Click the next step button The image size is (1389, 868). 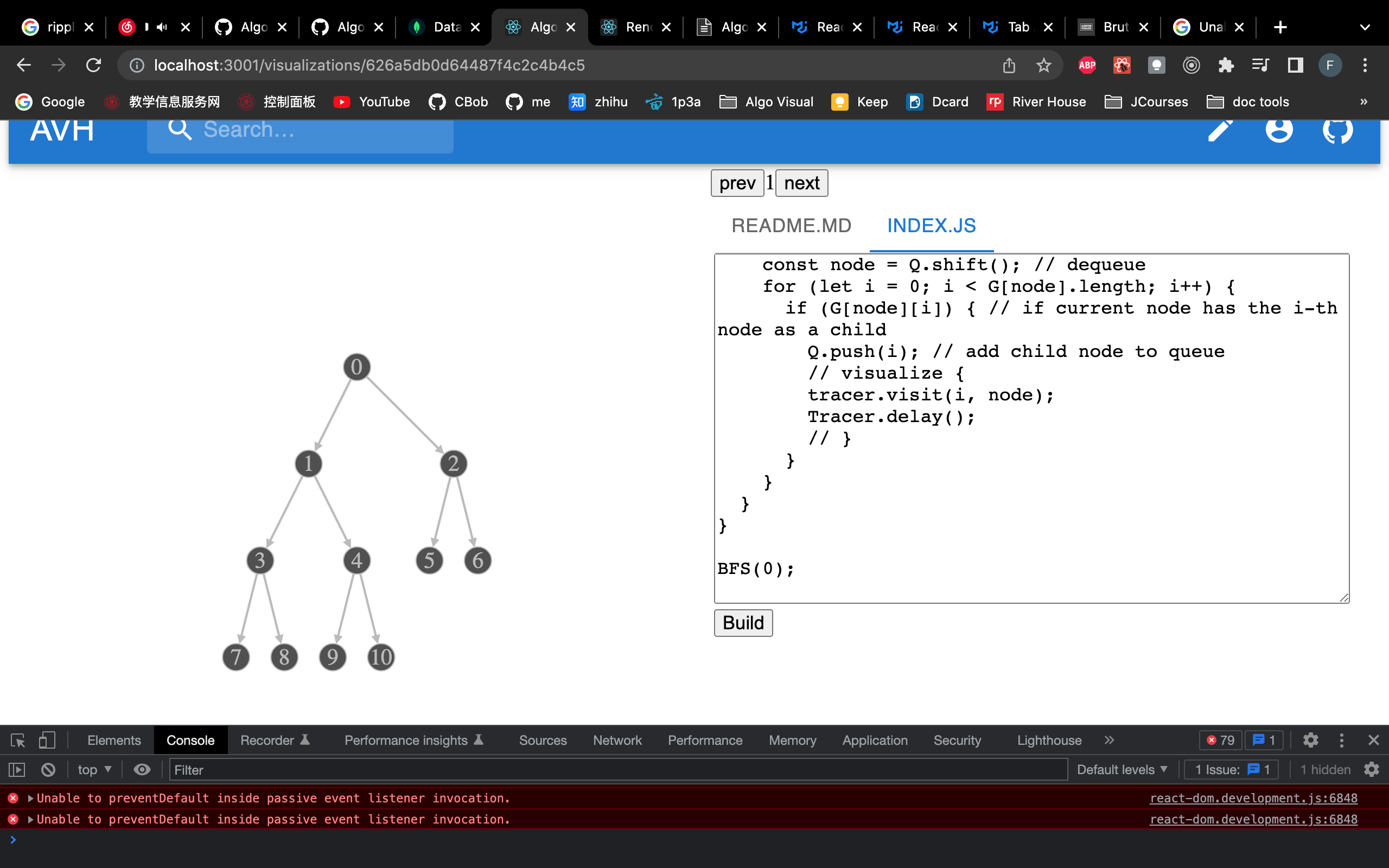coord(801,183)
